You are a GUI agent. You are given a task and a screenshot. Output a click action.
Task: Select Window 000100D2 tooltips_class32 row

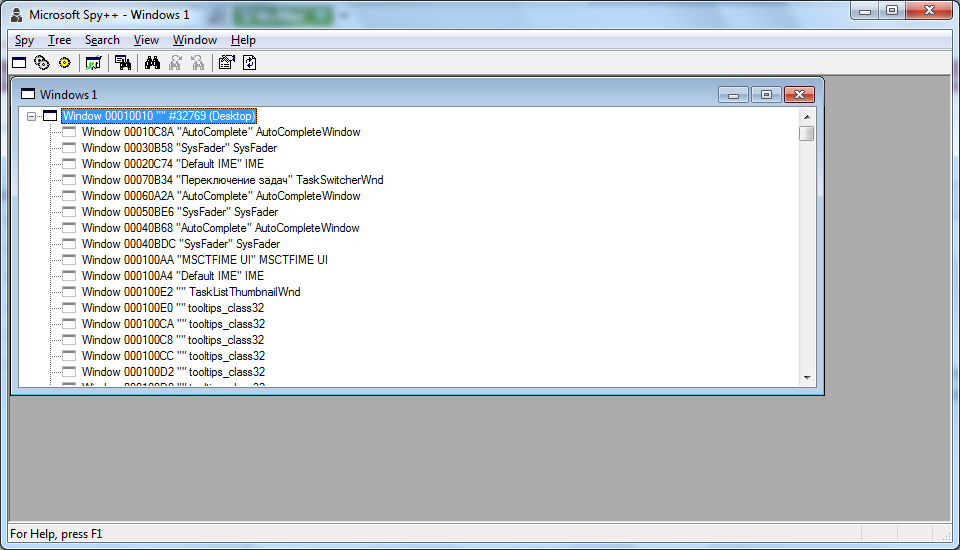coord(173,371)
